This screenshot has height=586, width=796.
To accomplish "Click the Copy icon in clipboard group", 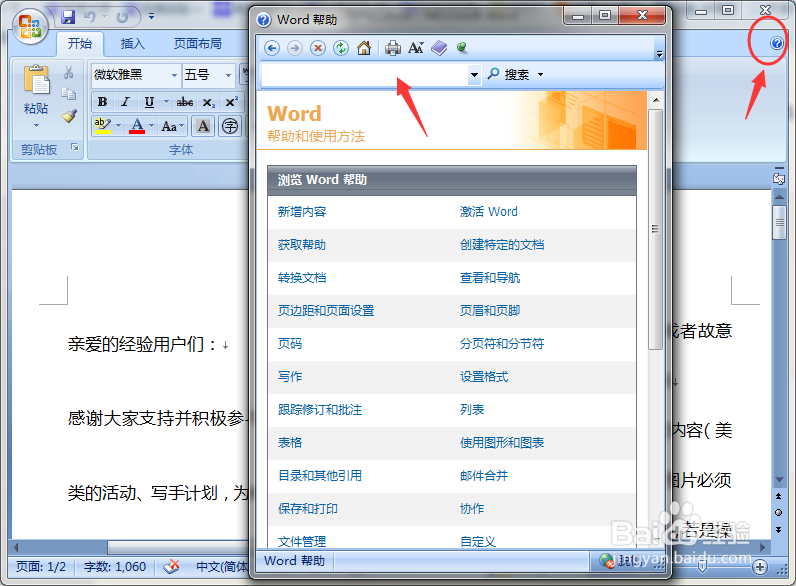I will [69, 93].
